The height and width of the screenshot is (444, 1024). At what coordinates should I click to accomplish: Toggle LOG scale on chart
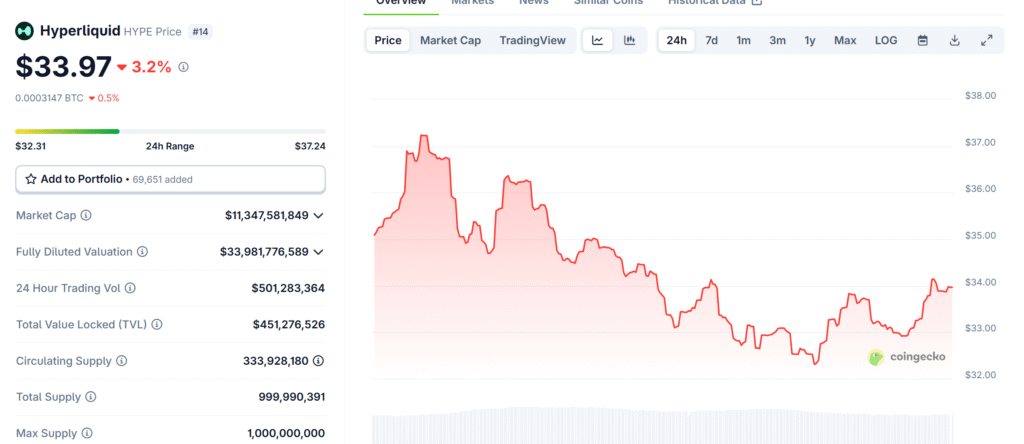pyautogui.click(x=886, y=40)
